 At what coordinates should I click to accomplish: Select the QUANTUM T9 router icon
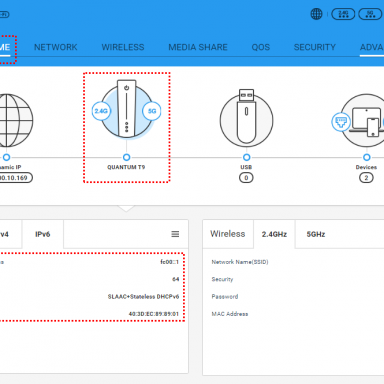126,109
